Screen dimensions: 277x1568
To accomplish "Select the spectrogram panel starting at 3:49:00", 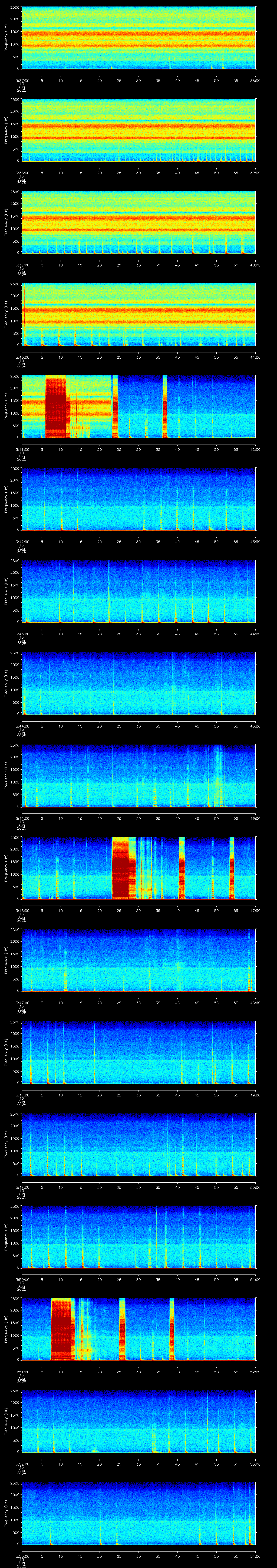I will 139,1145.
